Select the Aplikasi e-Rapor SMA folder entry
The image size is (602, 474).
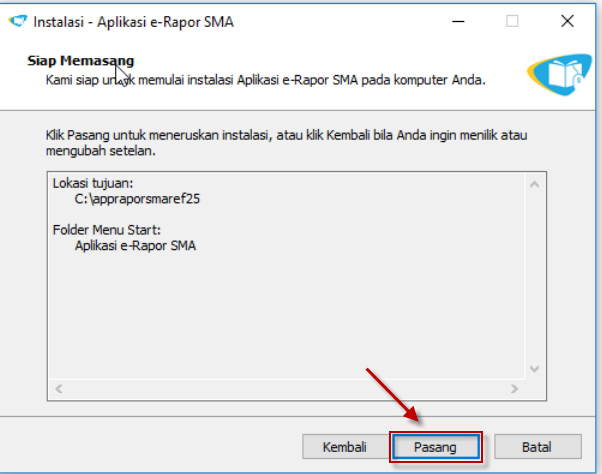pyautogui.click(x=135, y=245)
